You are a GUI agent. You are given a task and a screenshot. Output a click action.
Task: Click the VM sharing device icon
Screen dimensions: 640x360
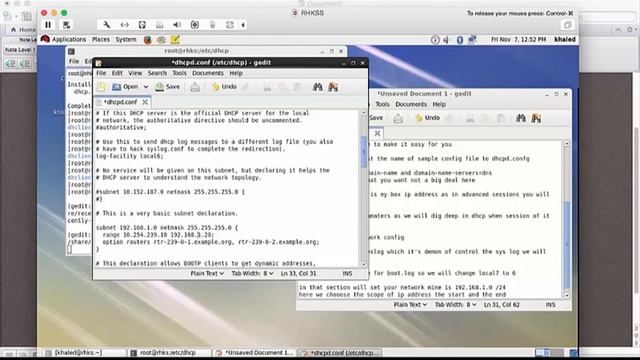coord(230,25)
